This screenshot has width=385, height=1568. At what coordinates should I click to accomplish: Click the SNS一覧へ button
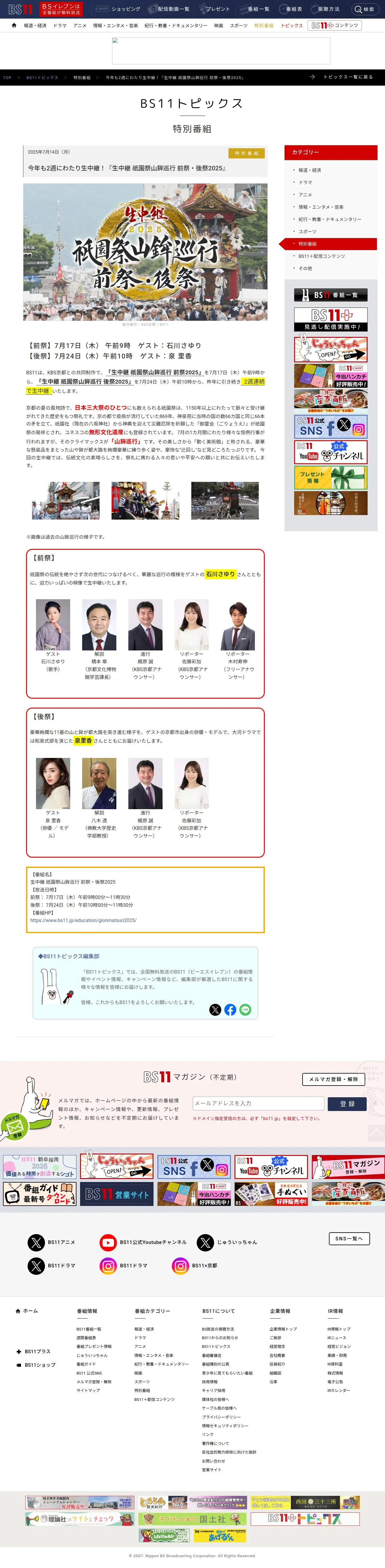tap(349, 1239)
